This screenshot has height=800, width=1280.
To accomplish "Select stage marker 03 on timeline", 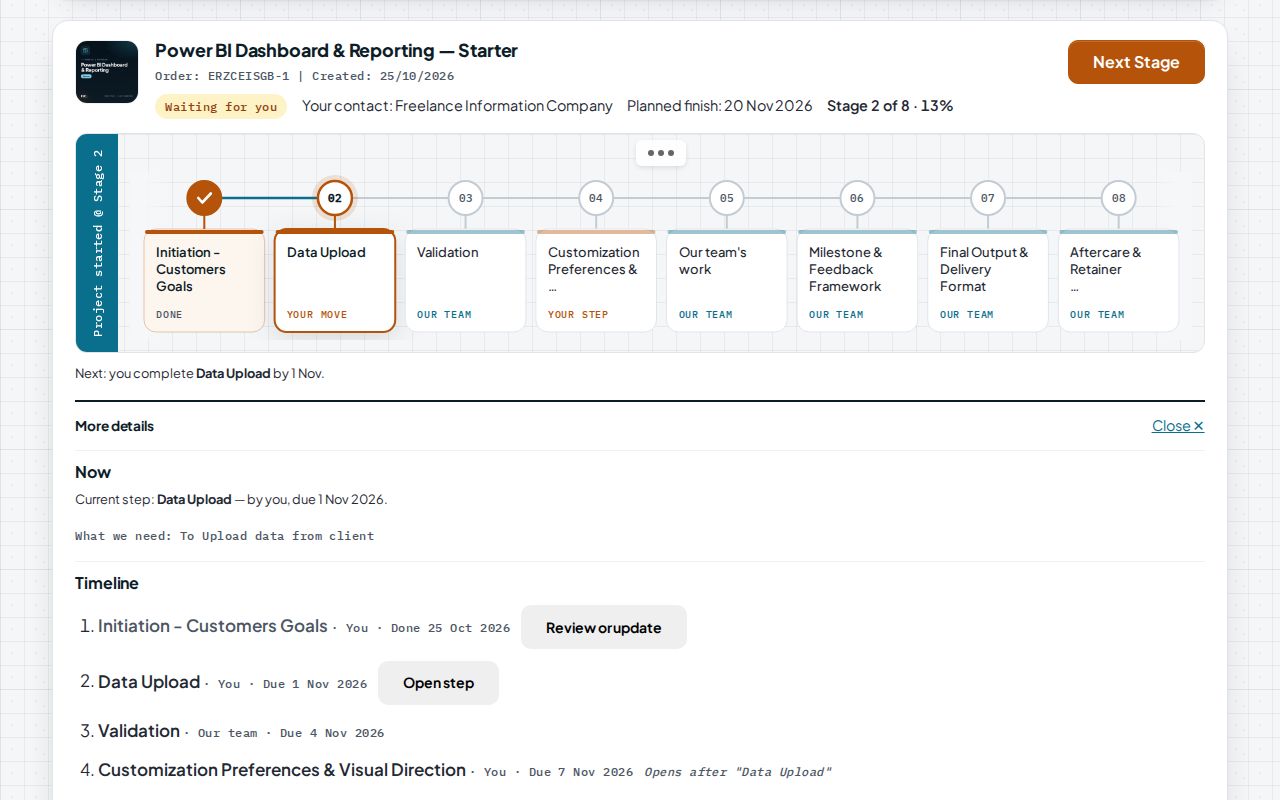I will [465, 198].
